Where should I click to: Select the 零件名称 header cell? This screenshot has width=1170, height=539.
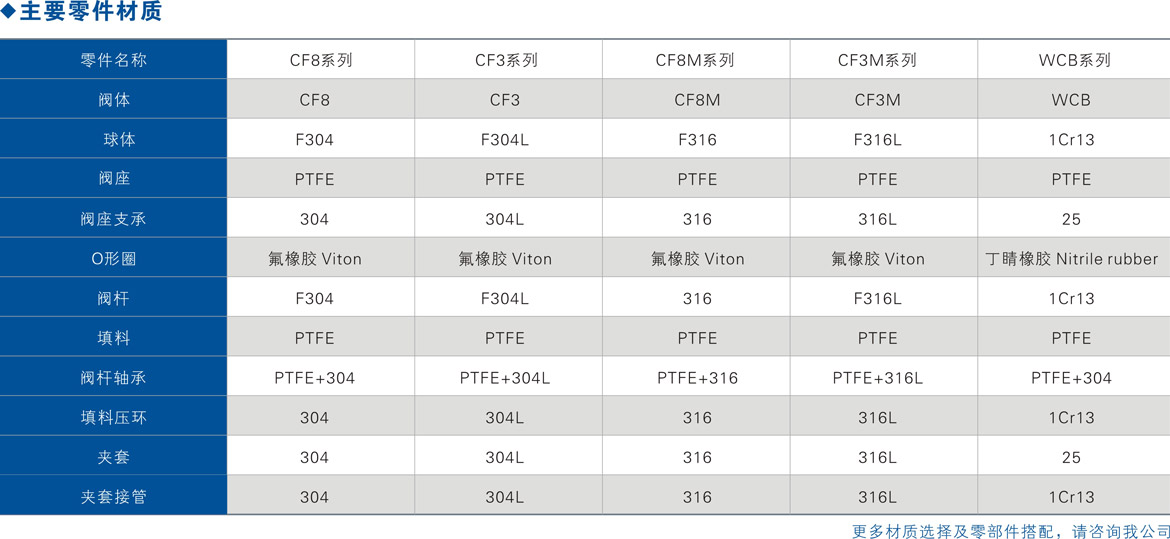coord(113,60)
